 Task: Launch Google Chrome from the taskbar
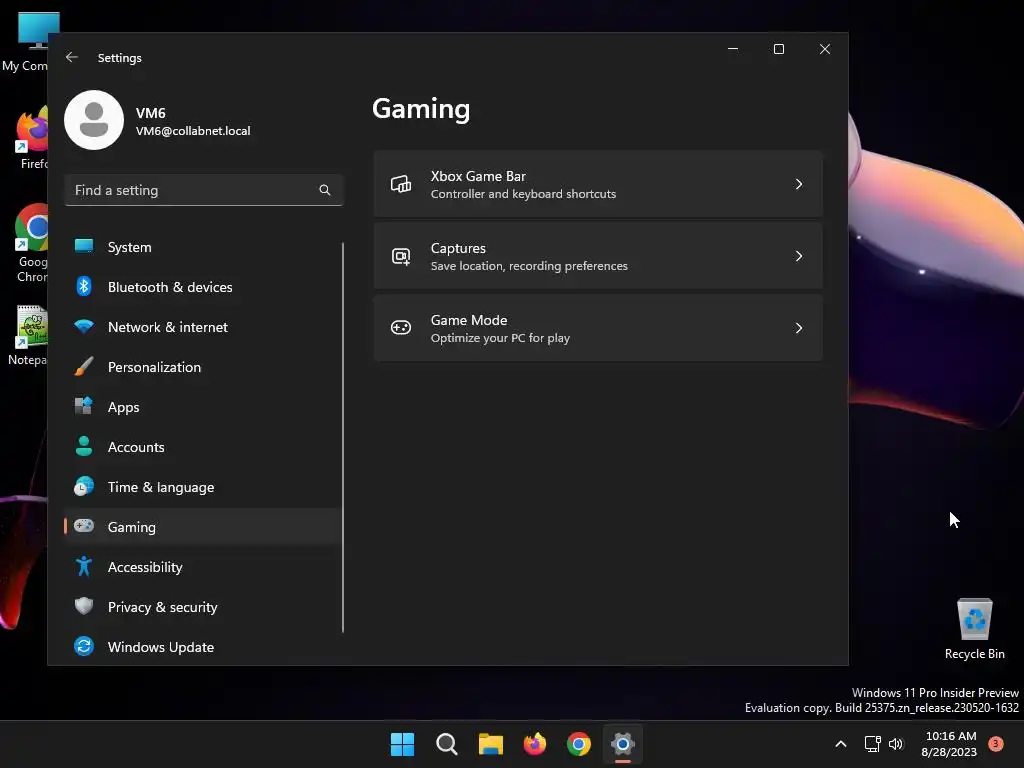click(579, 744)
